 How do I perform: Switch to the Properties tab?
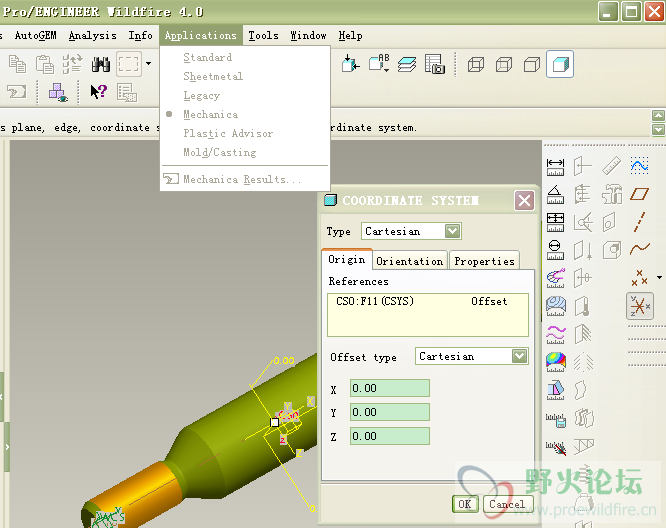(x=484, y=261)
